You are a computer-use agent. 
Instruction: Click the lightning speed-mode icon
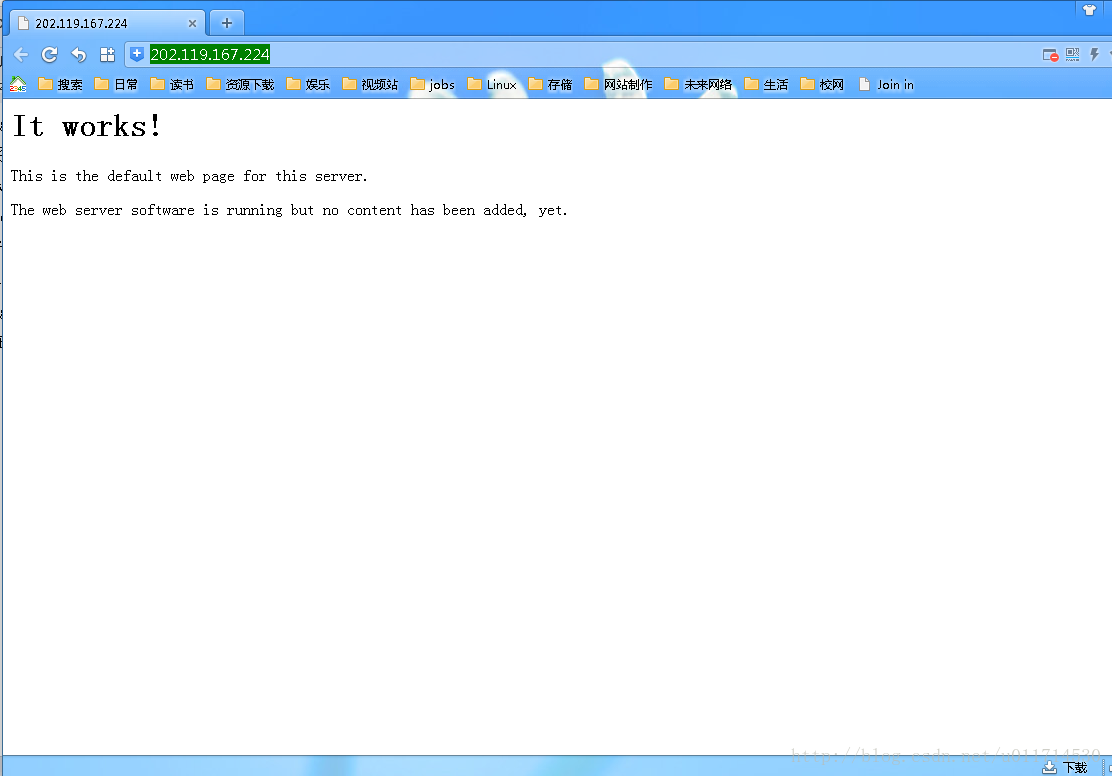click(1094, 55)
